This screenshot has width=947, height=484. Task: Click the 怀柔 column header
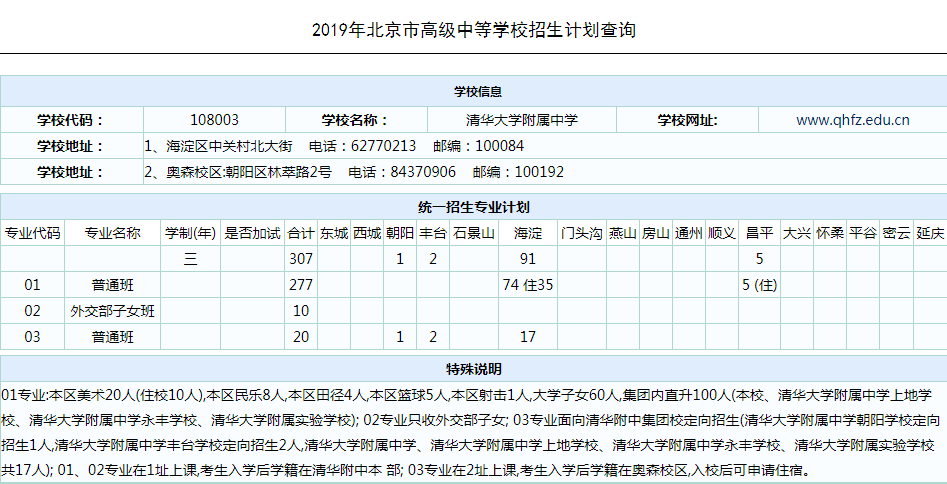[x=830, y=233]
